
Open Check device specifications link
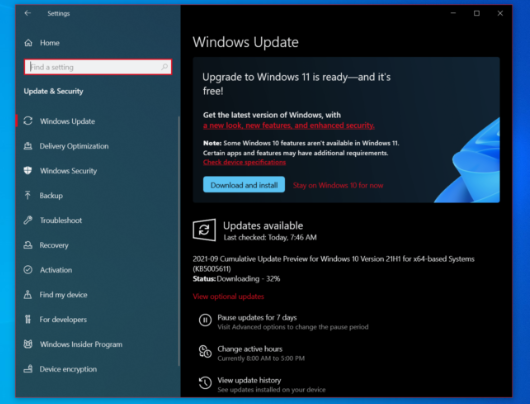244,162
